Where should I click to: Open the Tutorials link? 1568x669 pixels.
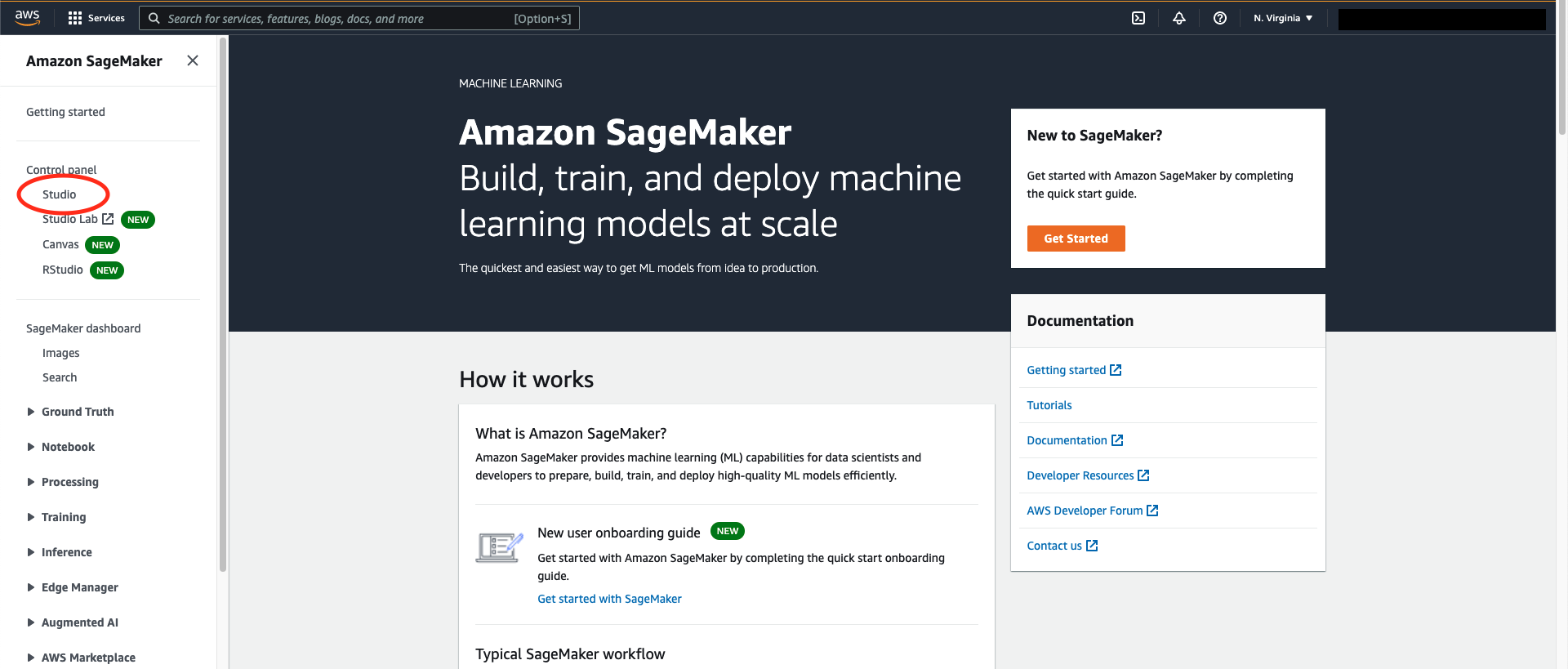pos(1049,405)
